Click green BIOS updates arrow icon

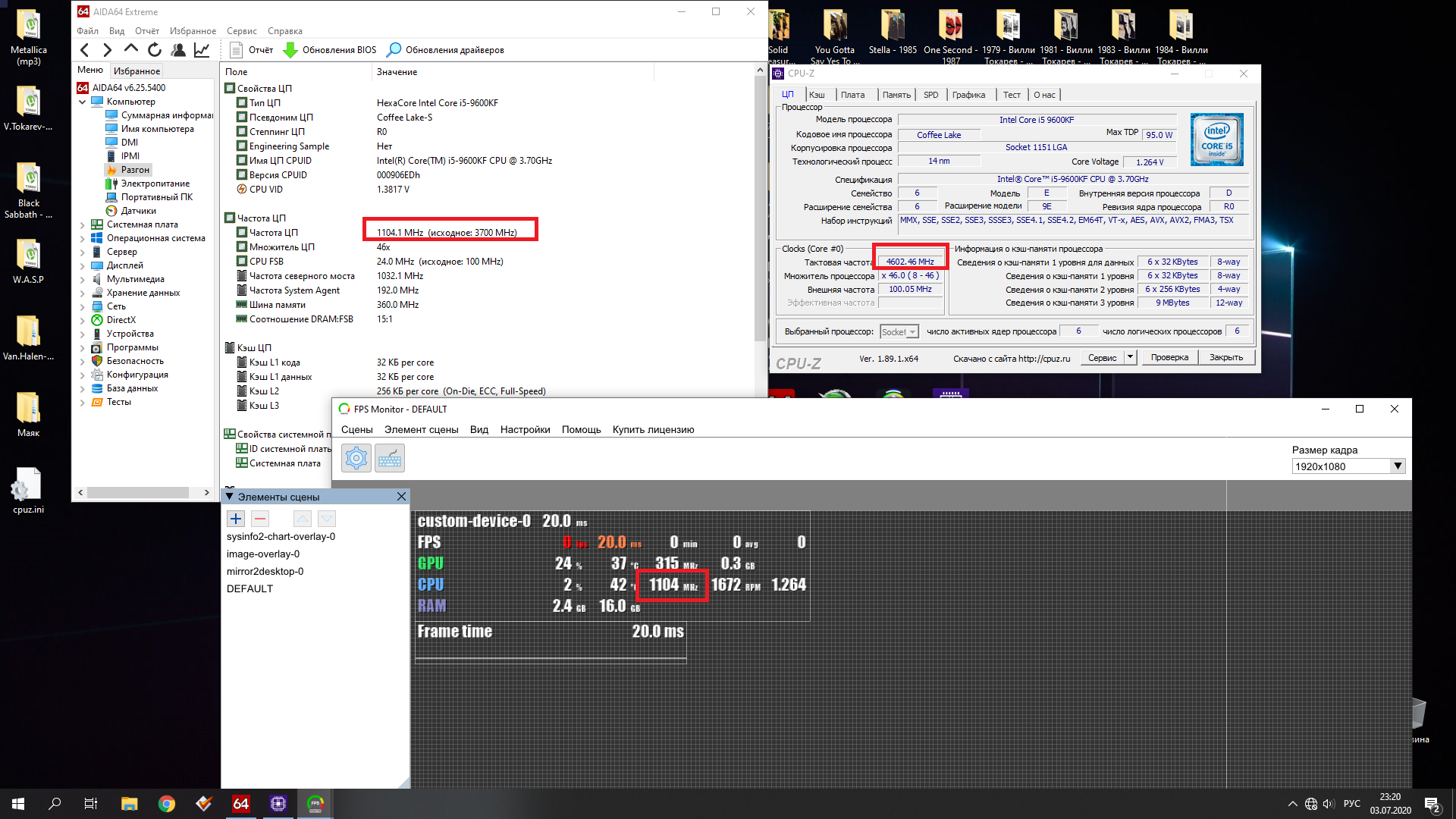(290, 50)
